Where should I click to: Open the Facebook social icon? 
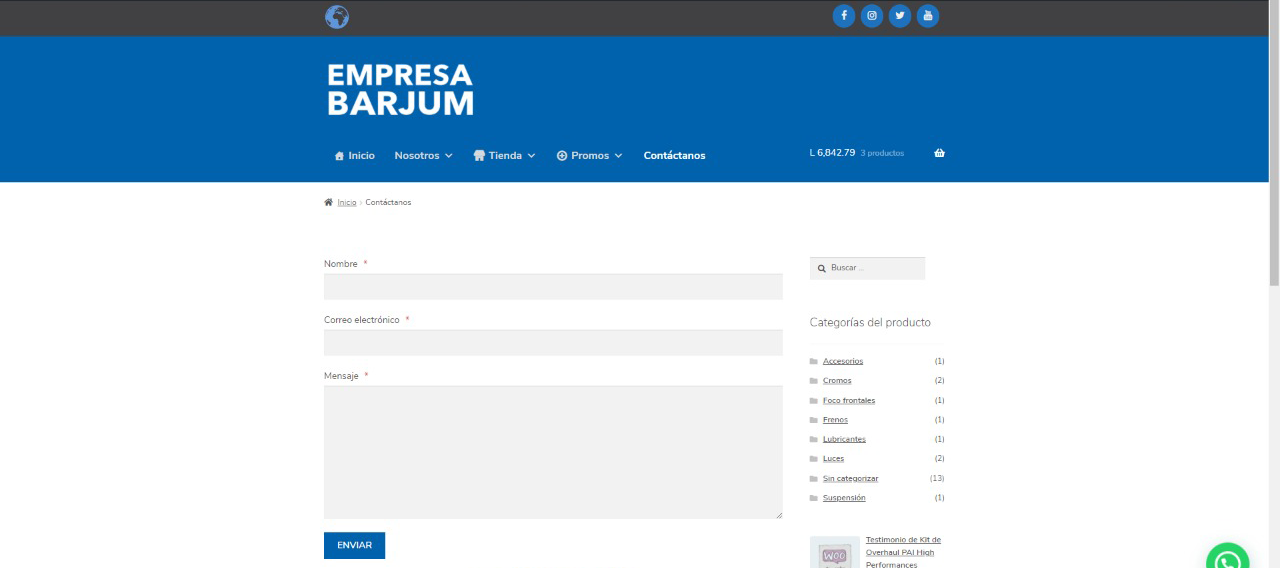pyautogui.click(x=844, y=16)
